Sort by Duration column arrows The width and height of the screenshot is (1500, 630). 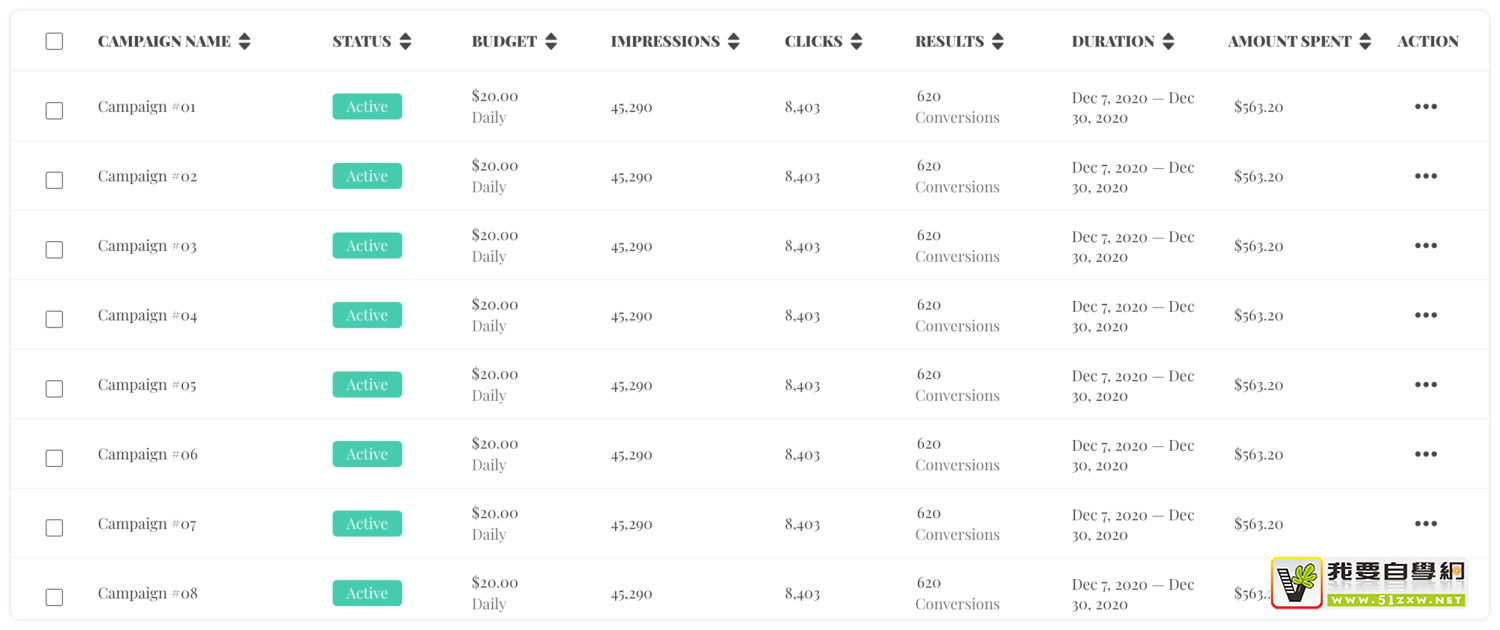(1168, 42)
